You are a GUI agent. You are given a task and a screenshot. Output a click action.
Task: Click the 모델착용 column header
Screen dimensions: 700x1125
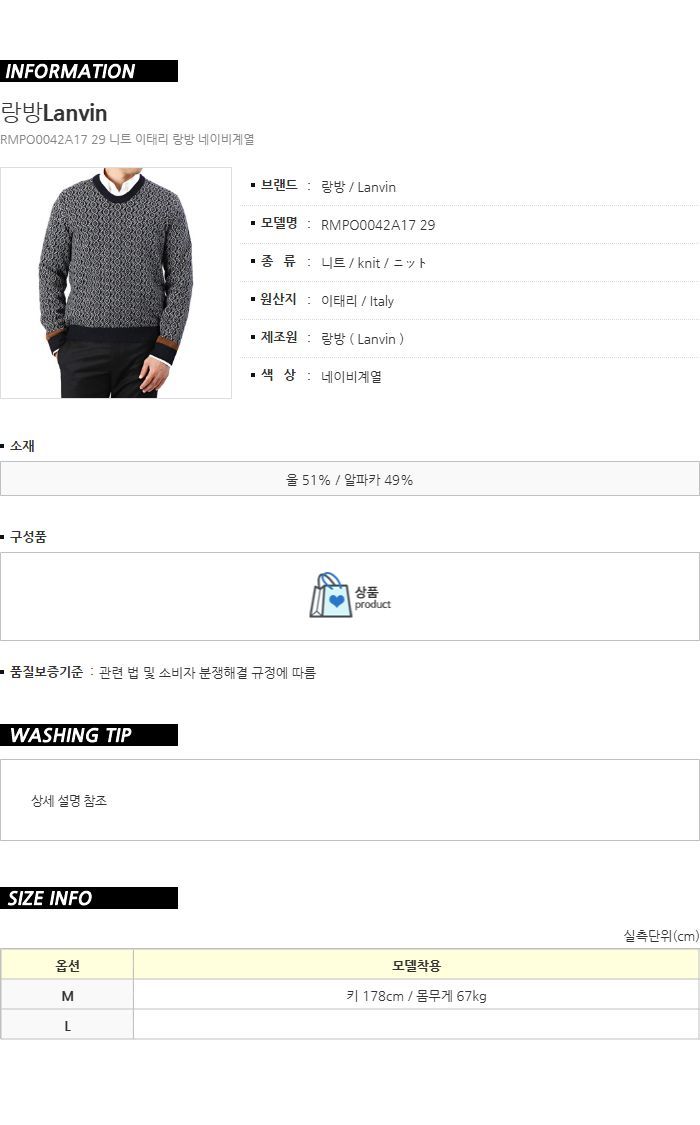click(416, 965)
